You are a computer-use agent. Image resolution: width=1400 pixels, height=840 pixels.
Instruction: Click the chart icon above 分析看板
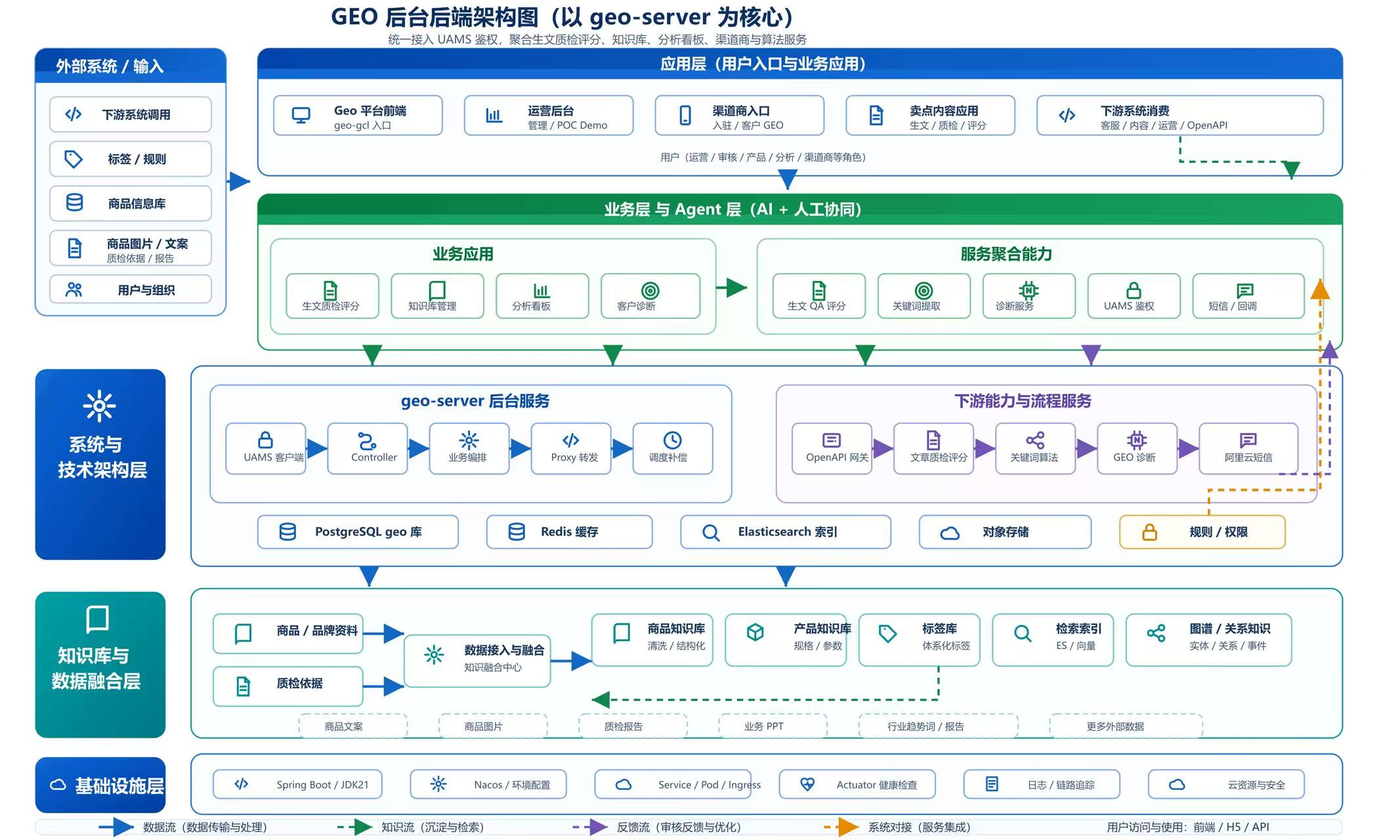tap(541, 290)
